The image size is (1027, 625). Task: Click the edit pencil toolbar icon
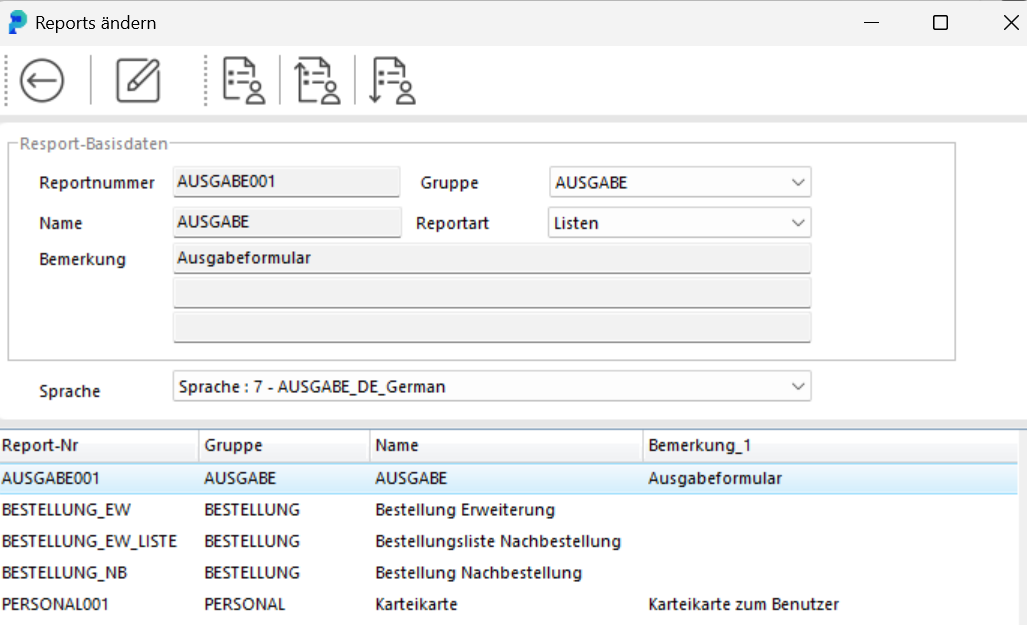pyautogui.click(x=138, y=80)
